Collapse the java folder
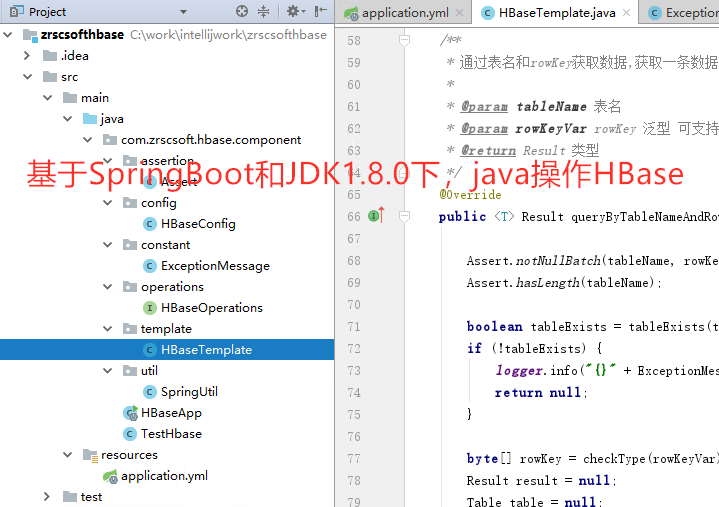 [68, 119]
